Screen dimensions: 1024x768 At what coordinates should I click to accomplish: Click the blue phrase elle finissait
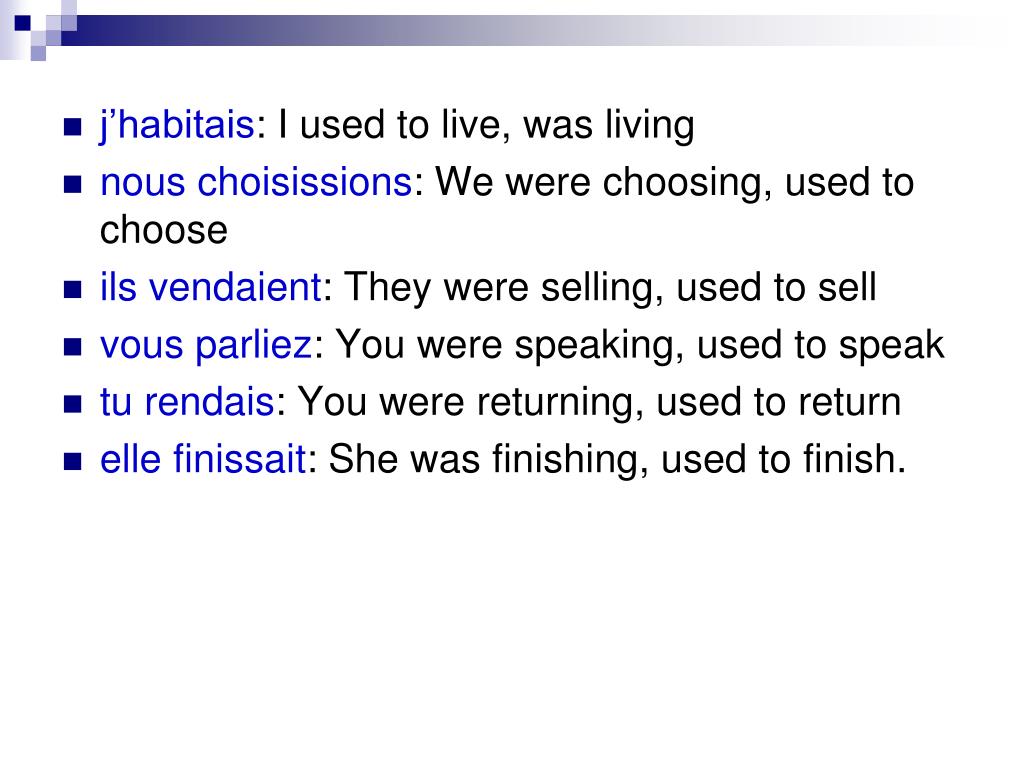coord(203,458)
